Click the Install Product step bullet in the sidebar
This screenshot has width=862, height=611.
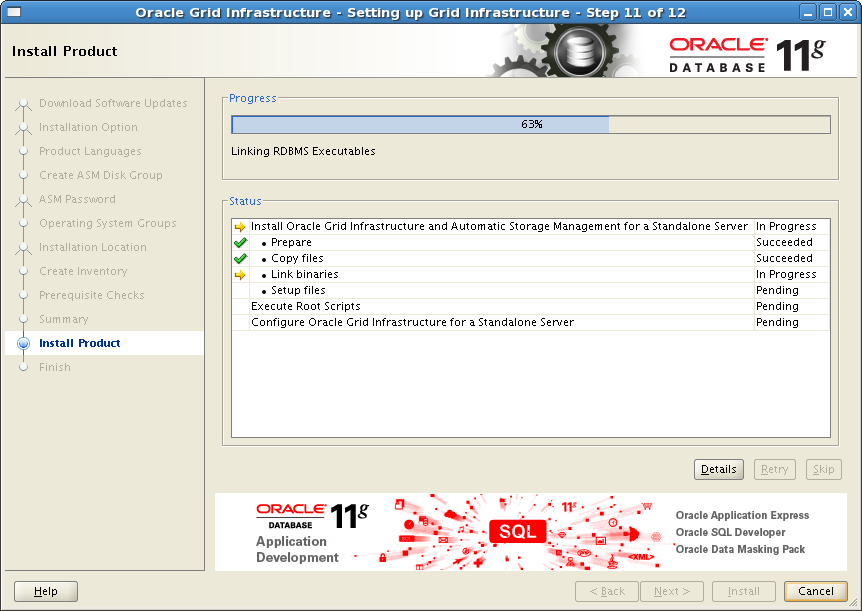(x=23, y=343)
